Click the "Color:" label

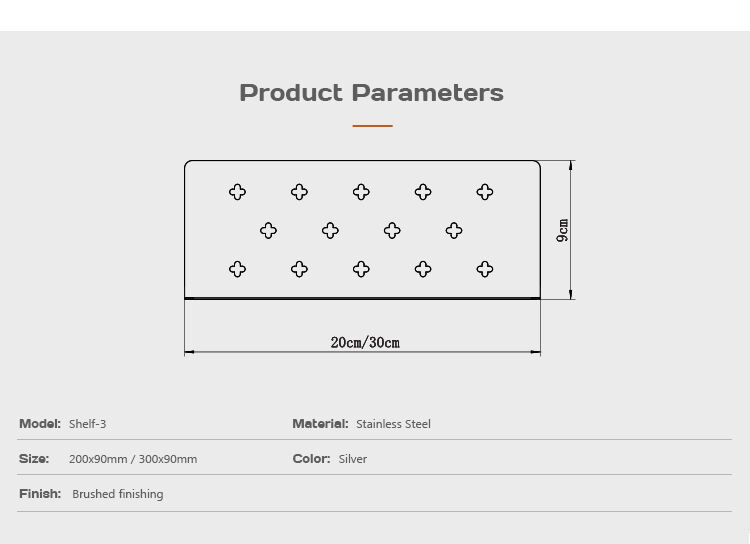pyautogui.click(x=311, y=459)
